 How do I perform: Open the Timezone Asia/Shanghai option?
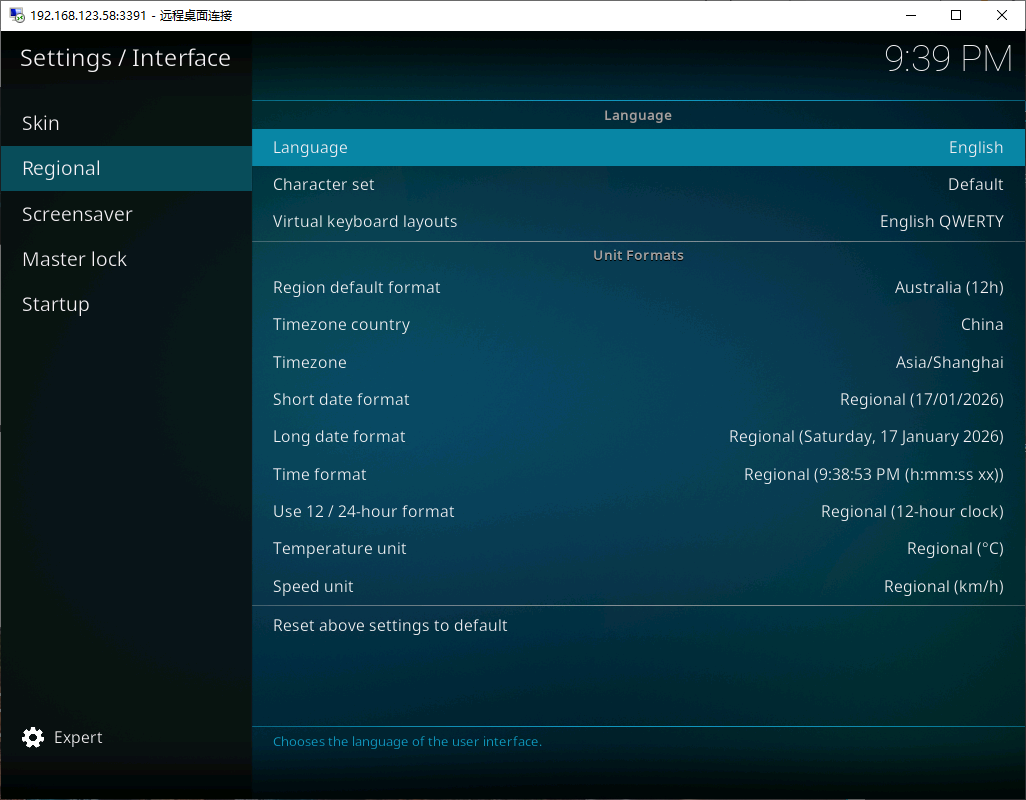pyautogui.click(x=638, y=362)
